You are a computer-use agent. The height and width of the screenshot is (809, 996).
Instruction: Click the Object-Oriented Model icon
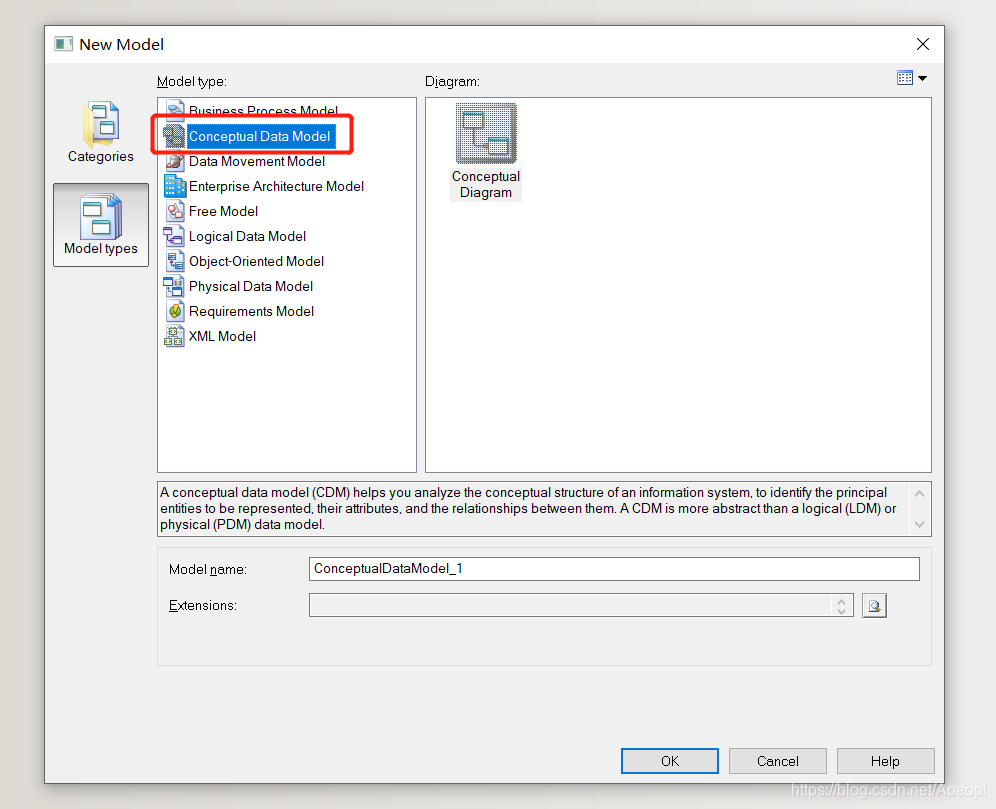point(175,261)
